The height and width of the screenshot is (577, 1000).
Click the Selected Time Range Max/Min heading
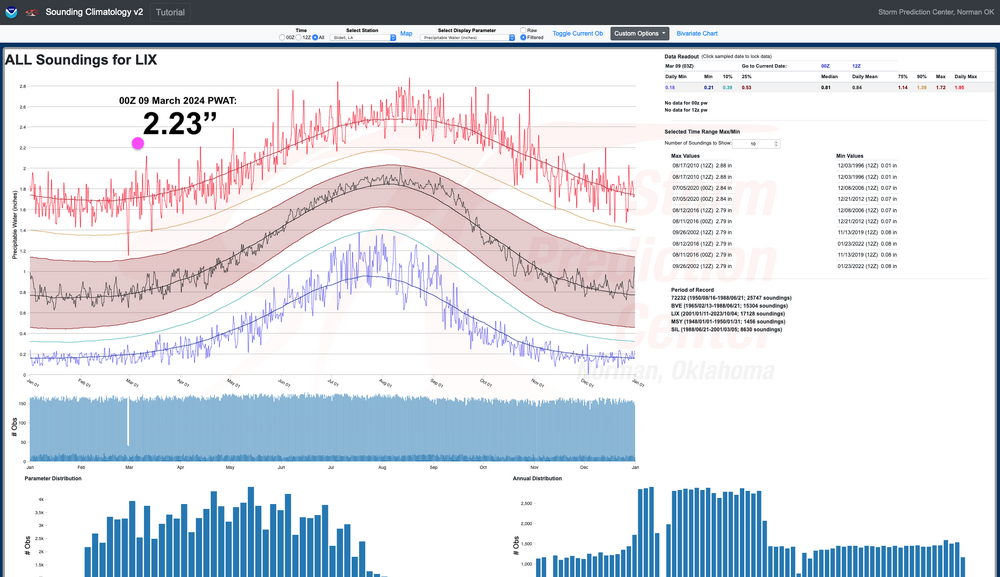tap(702, 132)
